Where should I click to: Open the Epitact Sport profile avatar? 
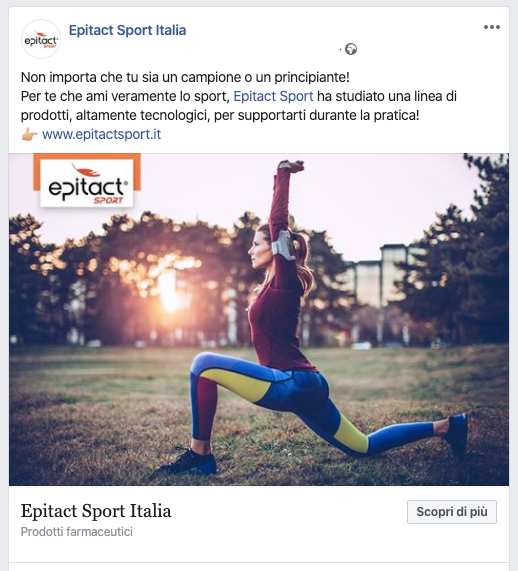41,39
